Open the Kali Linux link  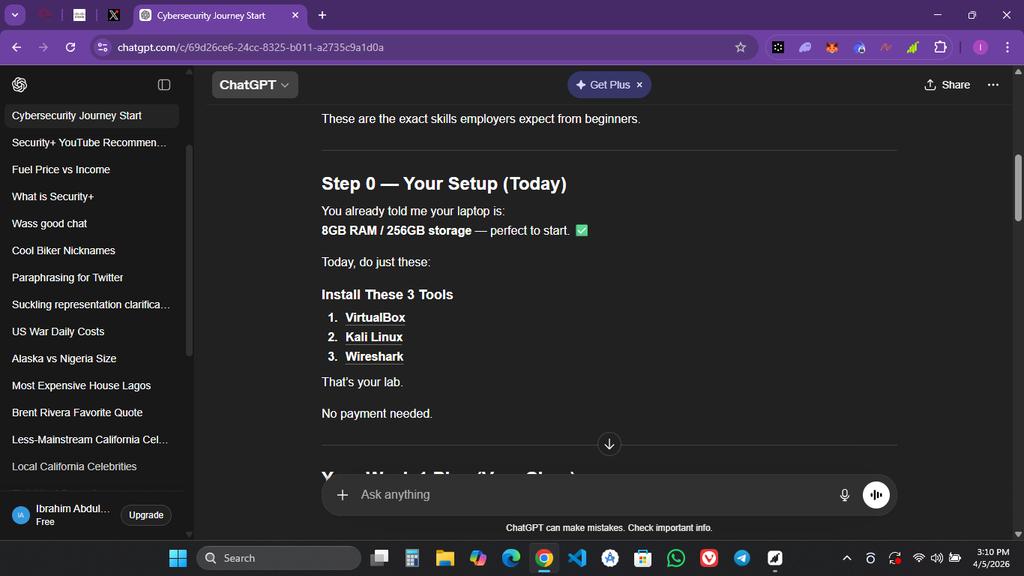click(374, 337)
